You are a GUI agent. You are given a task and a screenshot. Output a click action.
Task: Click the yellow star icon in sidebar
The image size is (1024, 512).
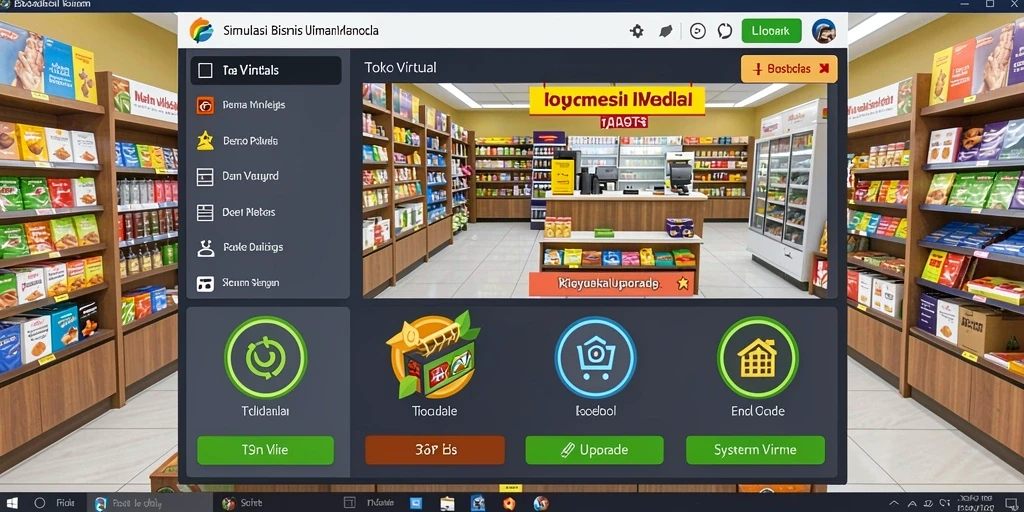[x=205, y=140]
